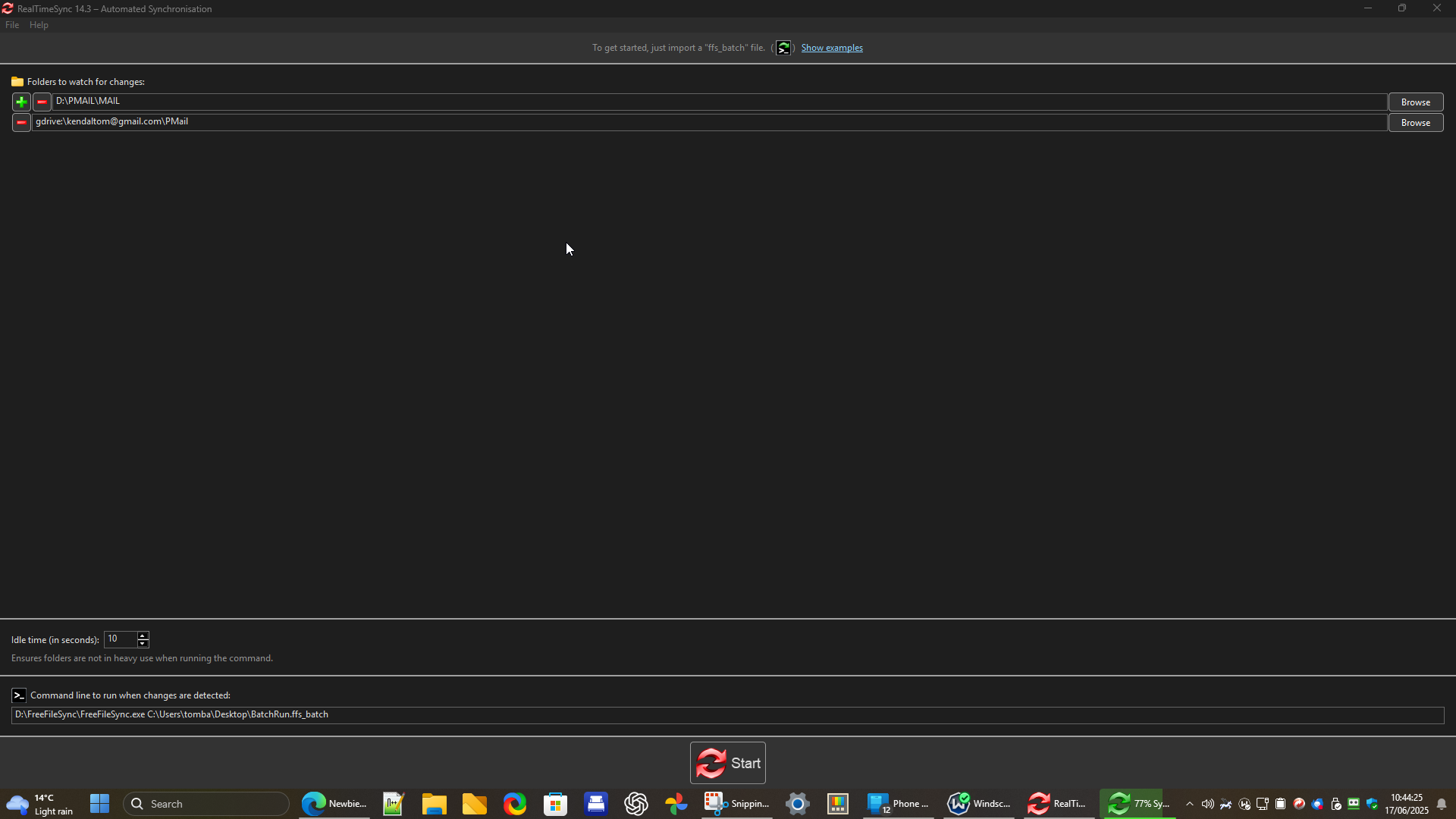The width and height of the screenshot is (1456, 819).
Task: Click the taskbar Search box
Action: (206, 804)
